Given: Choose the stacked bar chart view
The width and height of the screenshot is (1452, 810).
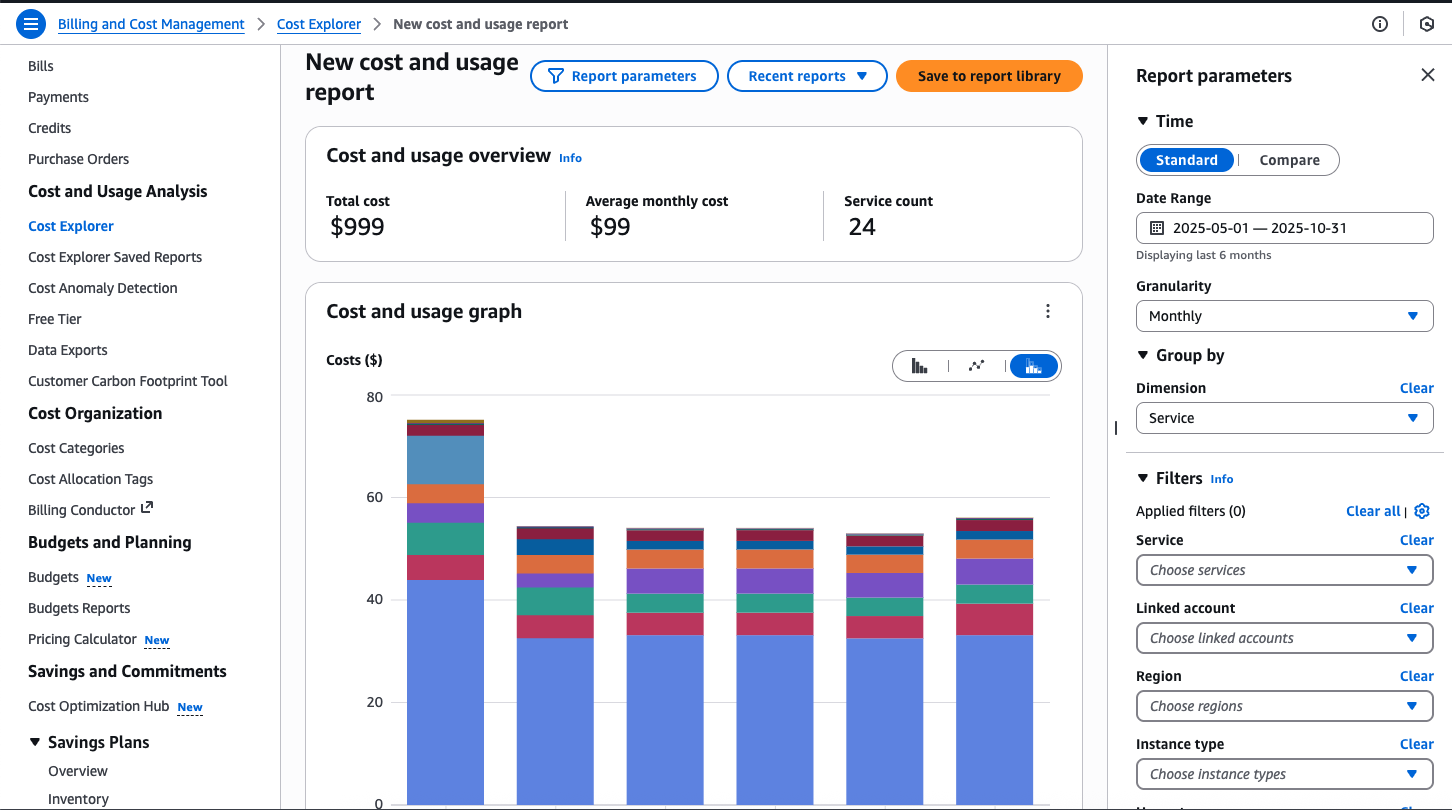Looking at the screenshot, I should (1033, 365).
